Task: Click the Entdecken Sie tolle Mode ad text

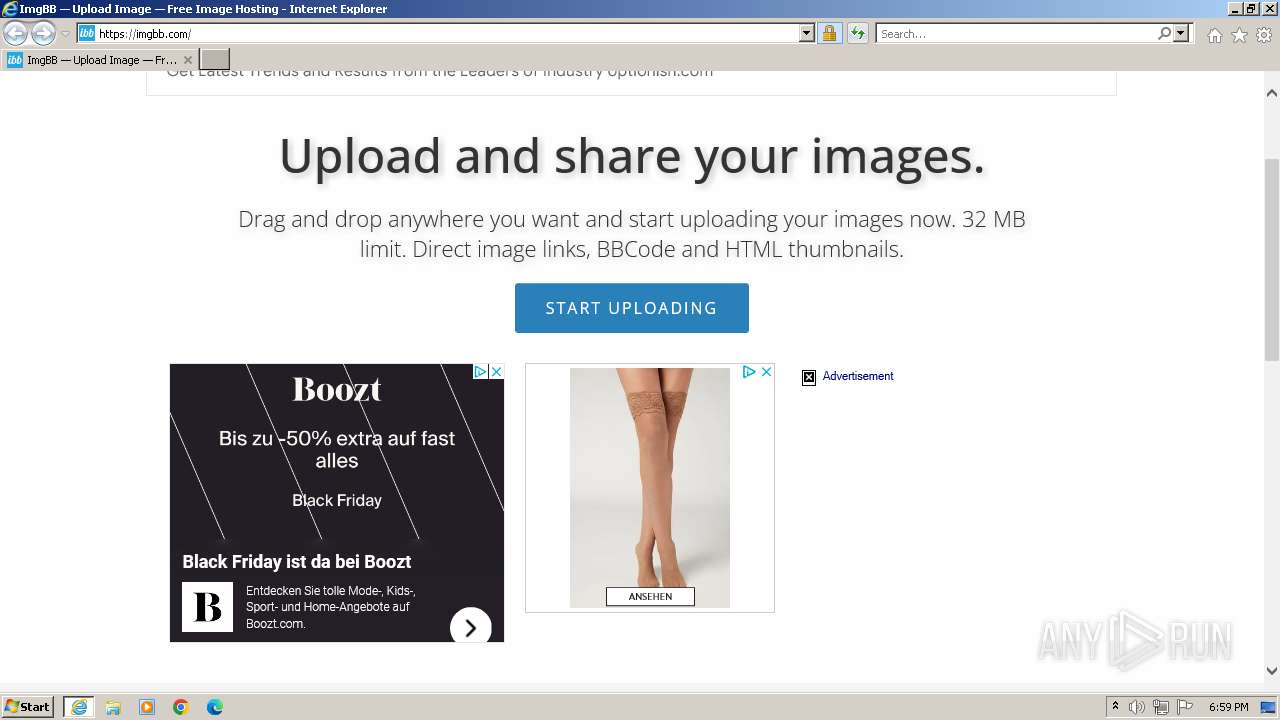Action: click(x=330, y=607)
